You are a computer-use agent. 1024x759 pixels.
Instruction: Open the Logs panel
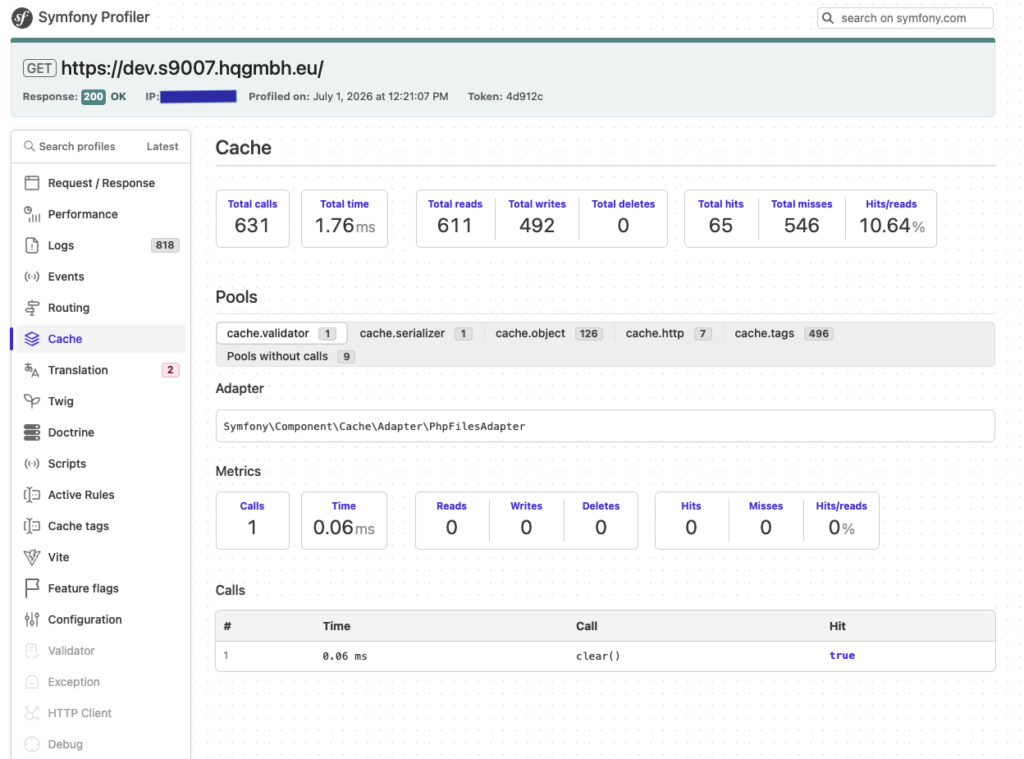tap(101, 246)
